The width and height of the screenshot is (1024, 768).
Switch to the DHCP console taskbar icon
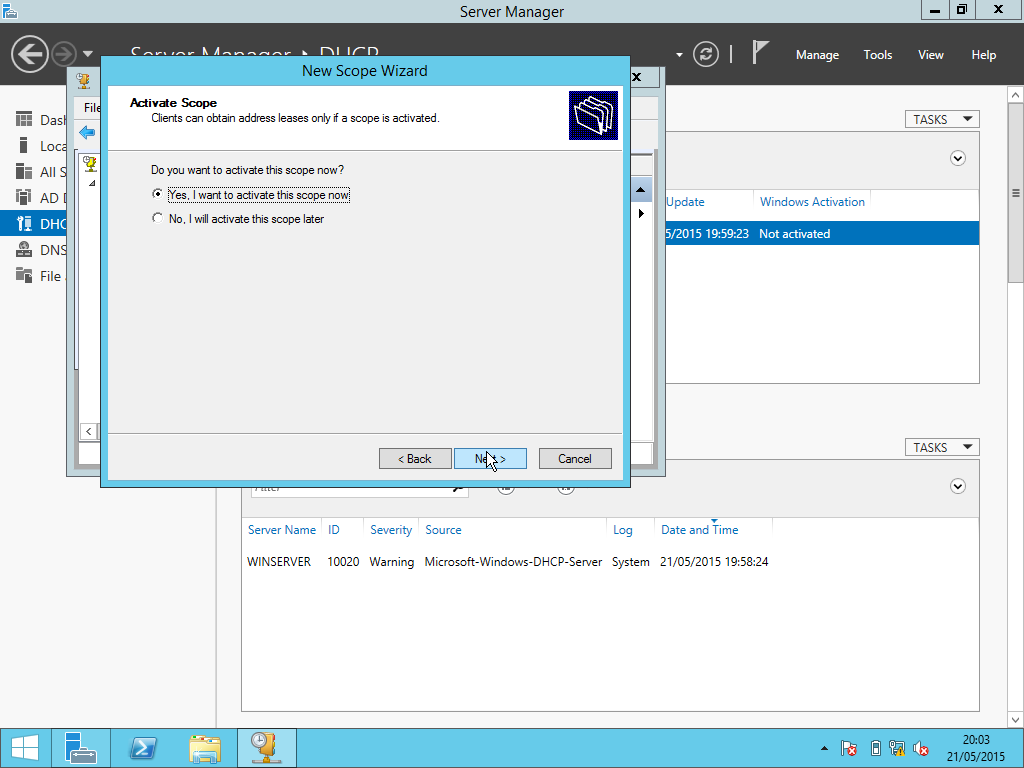coord(266,748)
